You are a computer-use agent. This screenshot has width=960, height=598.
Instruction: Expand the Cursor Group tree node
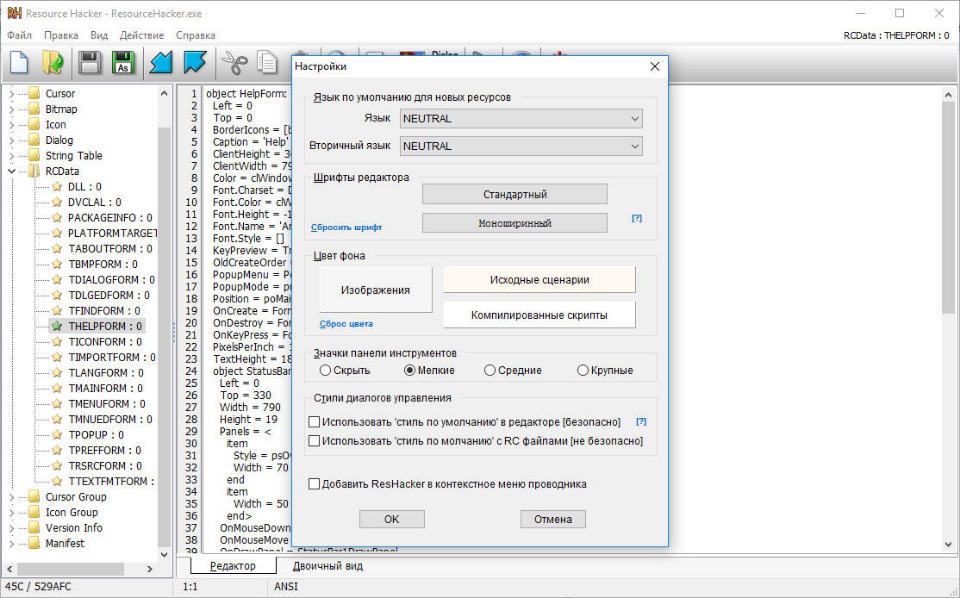11,497
